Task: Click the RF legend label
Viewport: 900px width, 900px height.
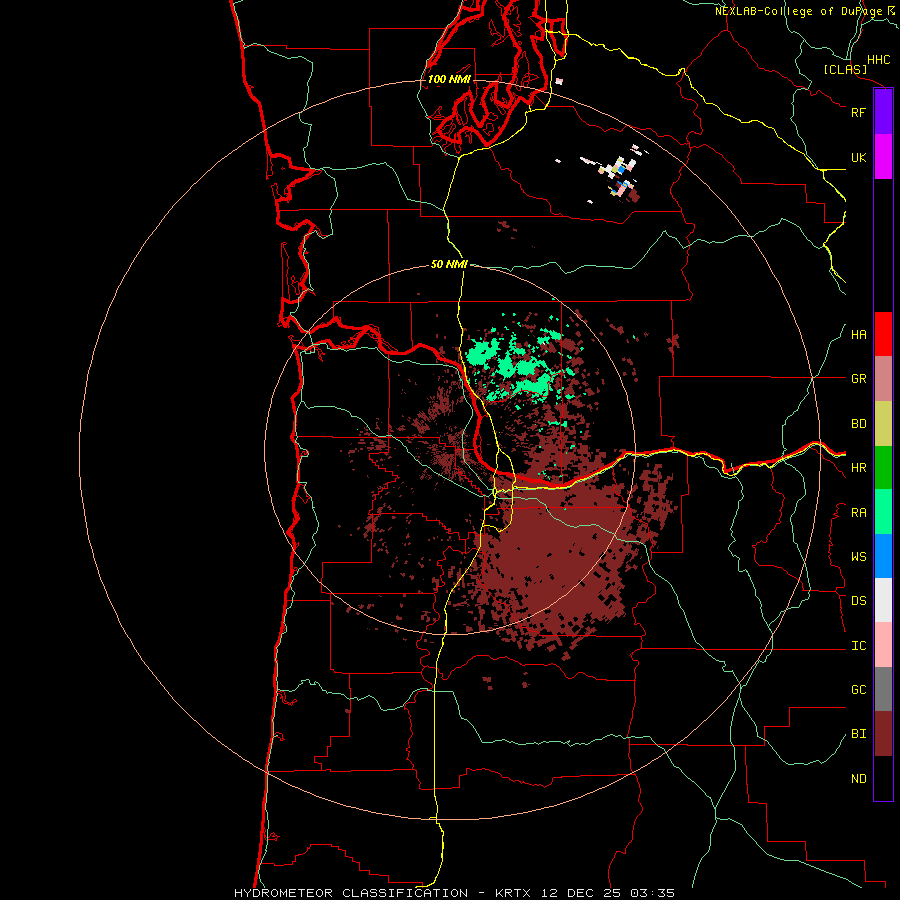Action: (858, 112)
